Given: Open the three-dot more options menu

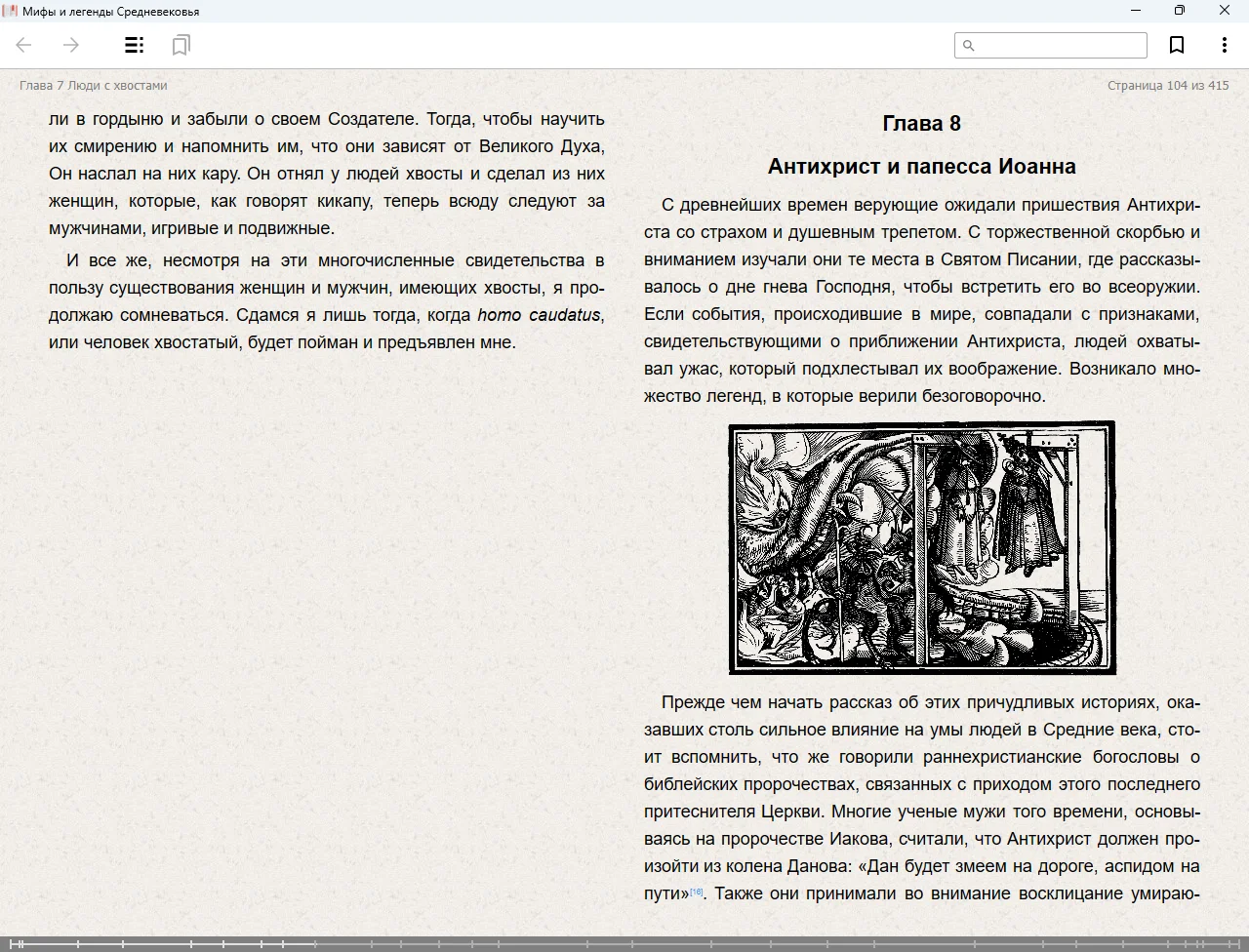Looking at the screenshot, I should 1224,45.
